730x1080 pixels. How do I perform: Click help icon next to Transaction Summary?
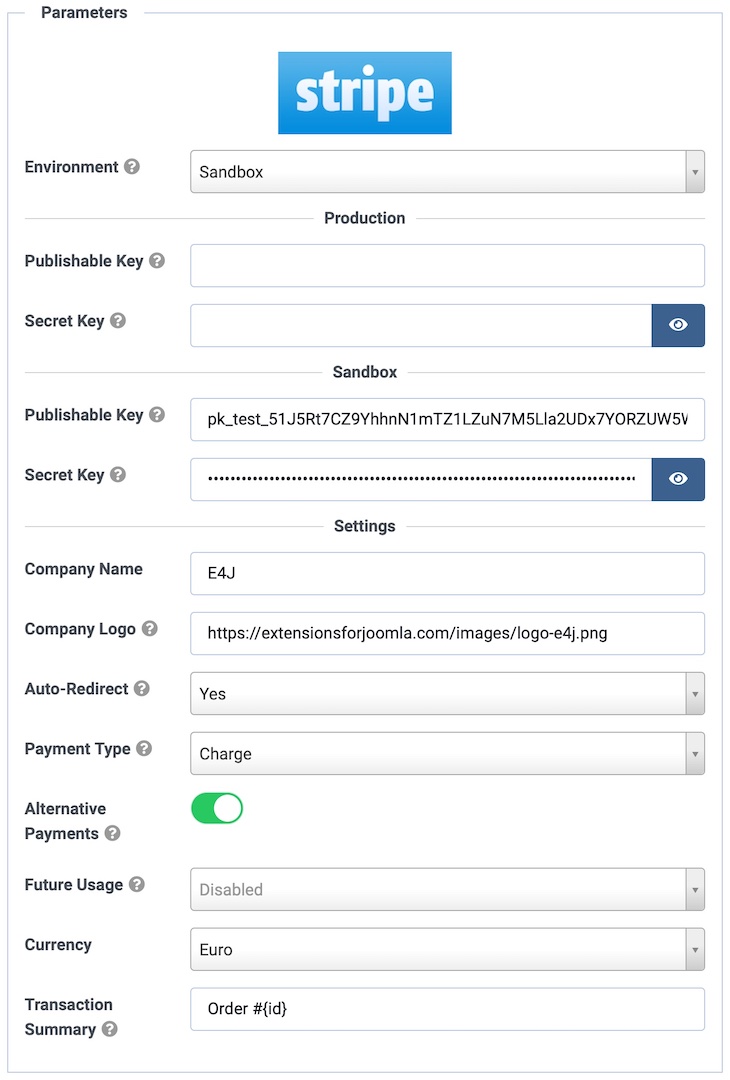pyautogui.click(x=109, y=1029)
